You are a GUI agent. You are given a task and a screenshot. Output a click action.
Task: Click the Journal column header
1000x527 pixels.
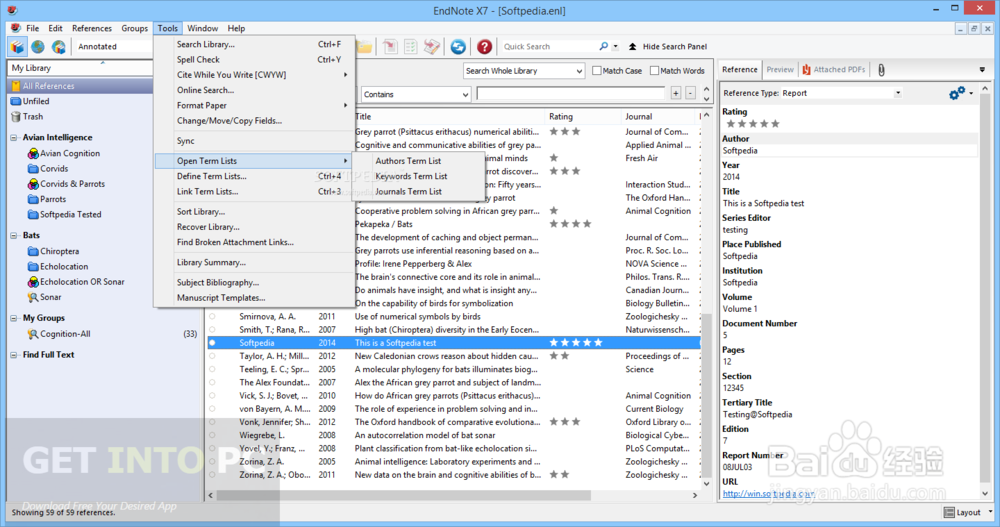tap(659, 117)
